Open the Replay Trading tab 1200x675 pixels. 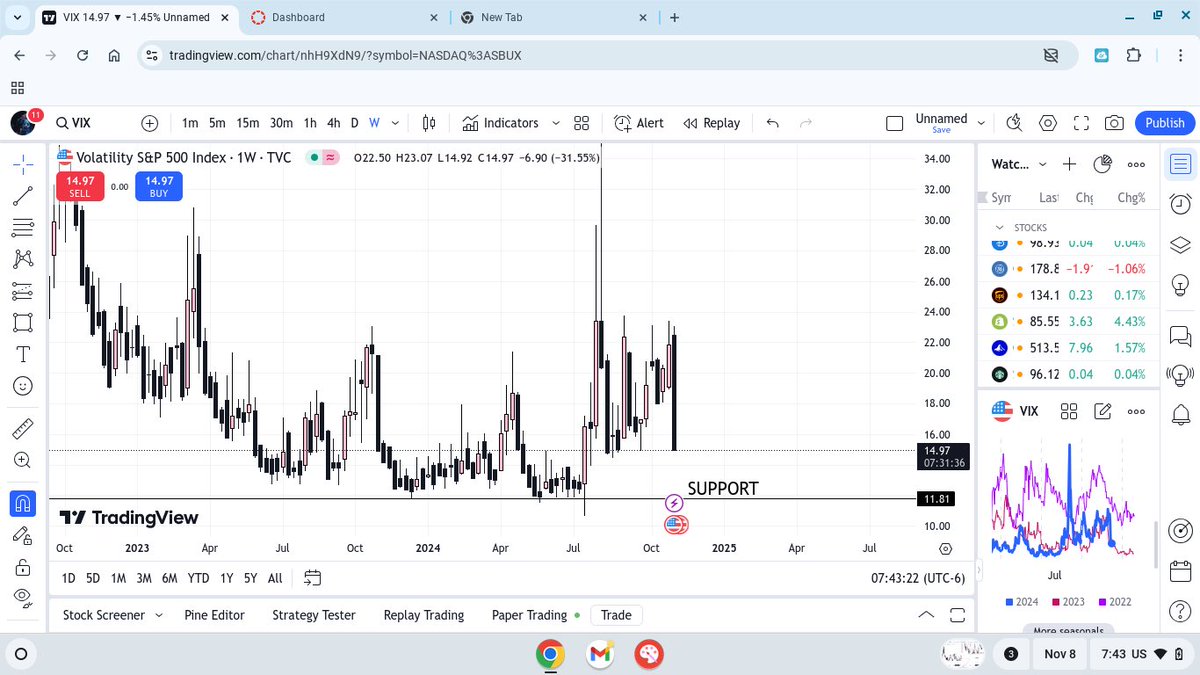(x=424, y=615)
